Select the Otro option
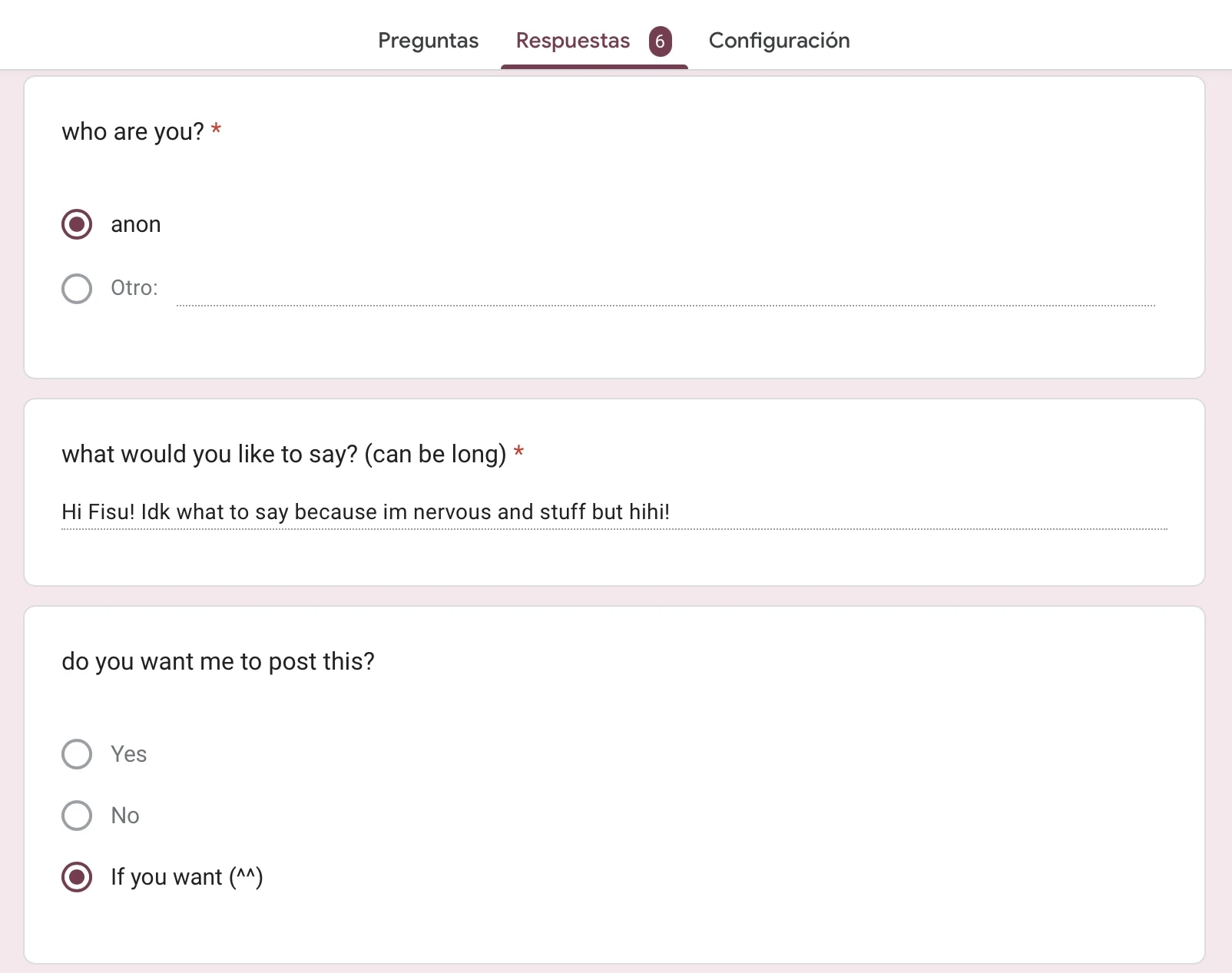The height and width of the screenshot is (973, 1232). [76, 289]
